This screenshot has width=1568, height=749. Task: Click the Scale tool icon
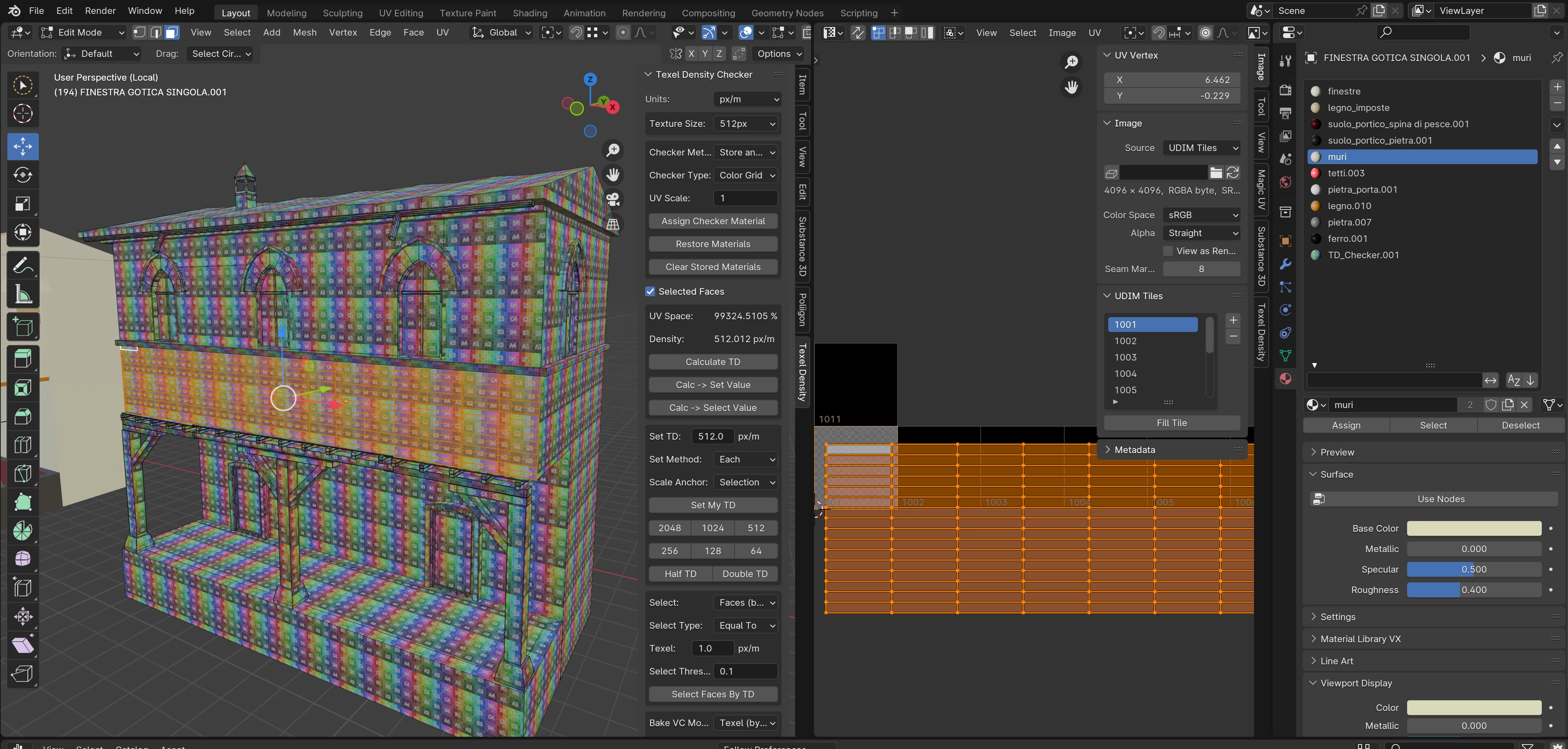click(x=23, y=204)
